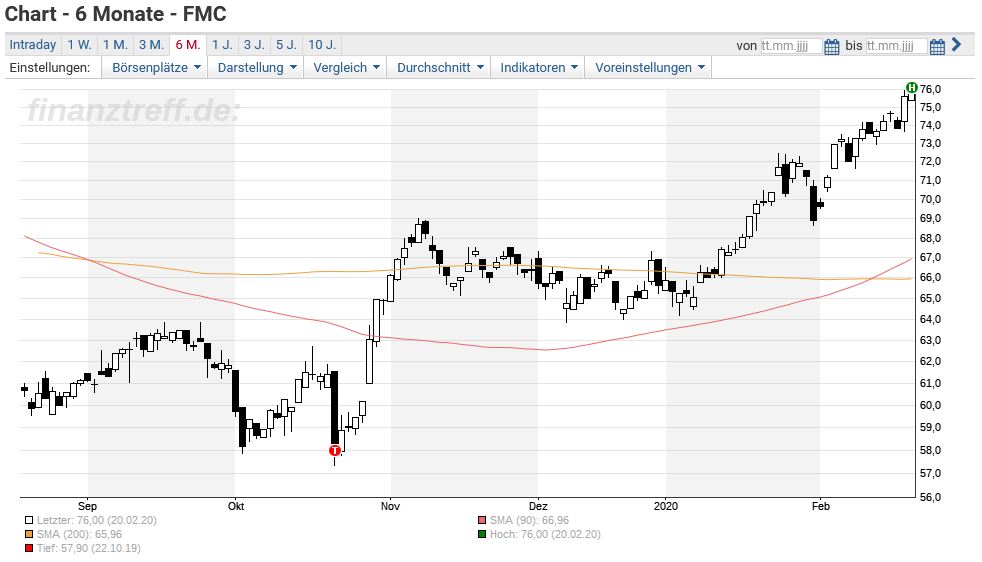
Task: Click the red Tief legend swatch
Action: 29,548
